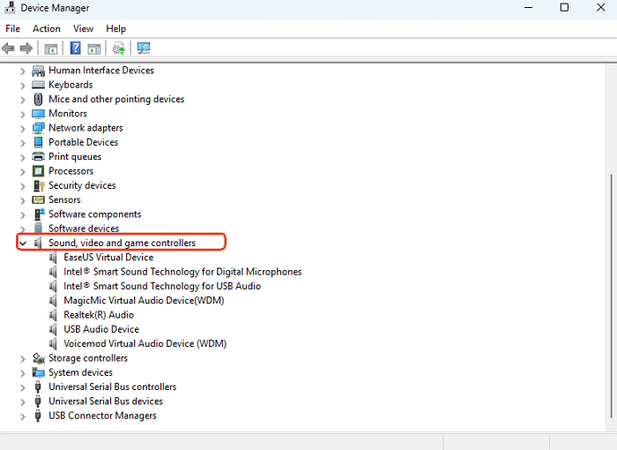617x450 pixels.
Task: Select USB Audio Device entry
Action: click(102, 329)
